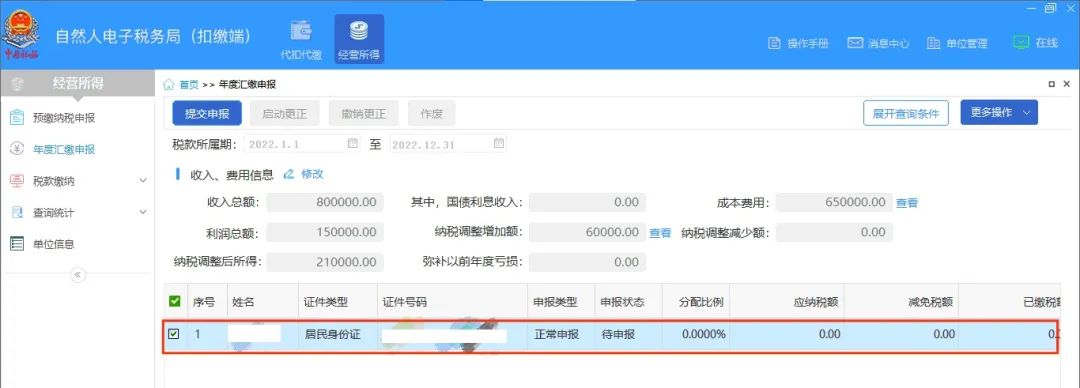
Task: Click the 在线 status monitor icon
Action: tap(1021, 43)
